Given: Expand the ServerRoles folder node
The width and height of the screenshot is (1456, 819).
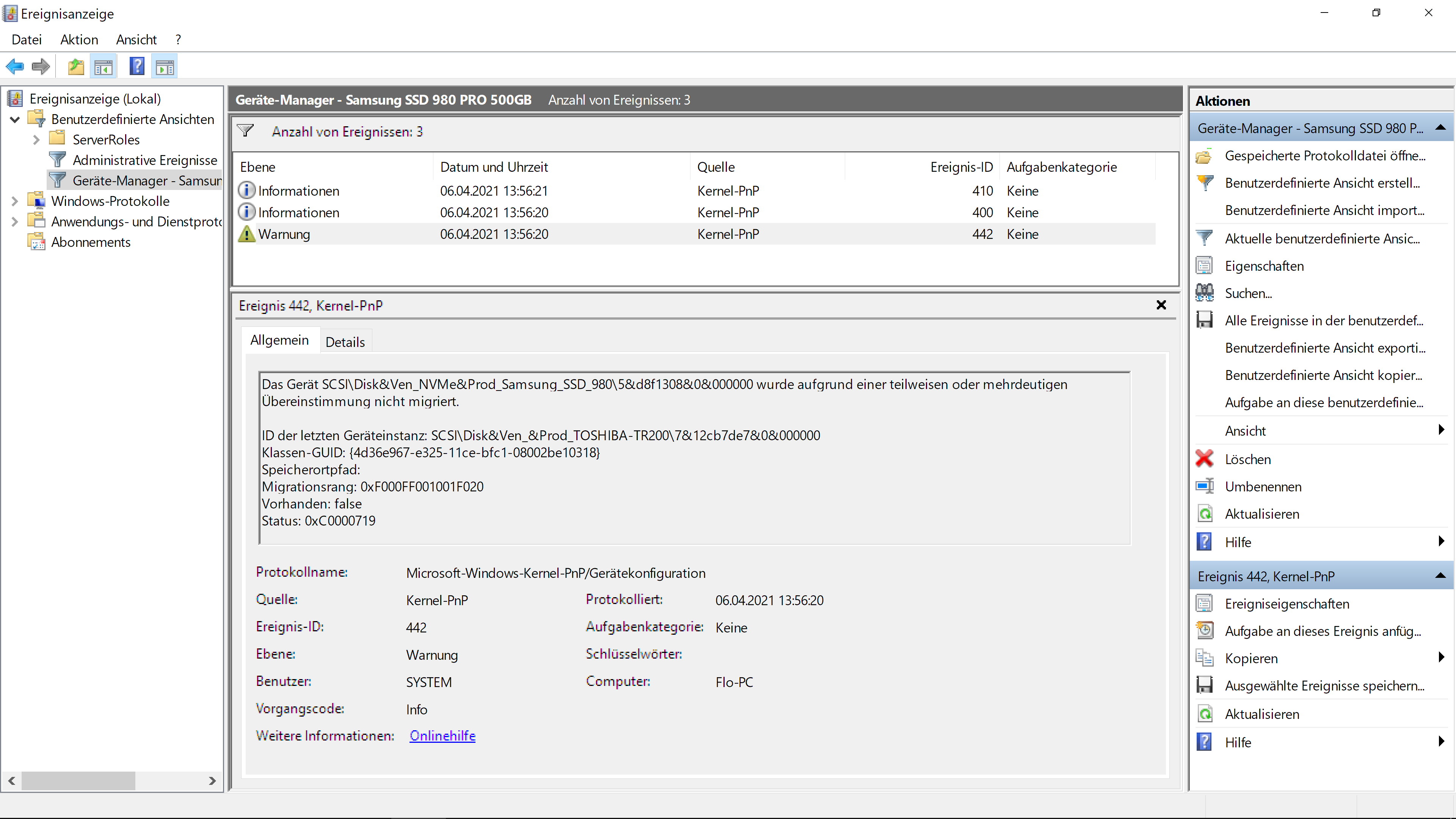Looking at the screenshot, I should 36,140.
